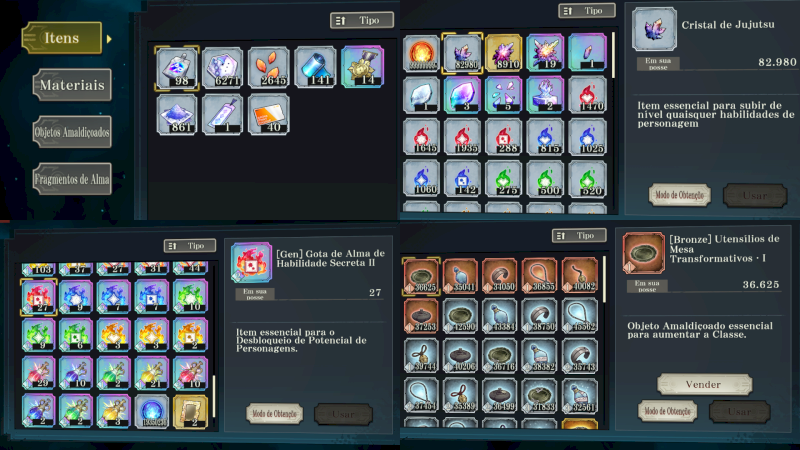The height and width of the screenshot is (450, 800).
Task: Click the Vender button
Action: coord(704,385)
